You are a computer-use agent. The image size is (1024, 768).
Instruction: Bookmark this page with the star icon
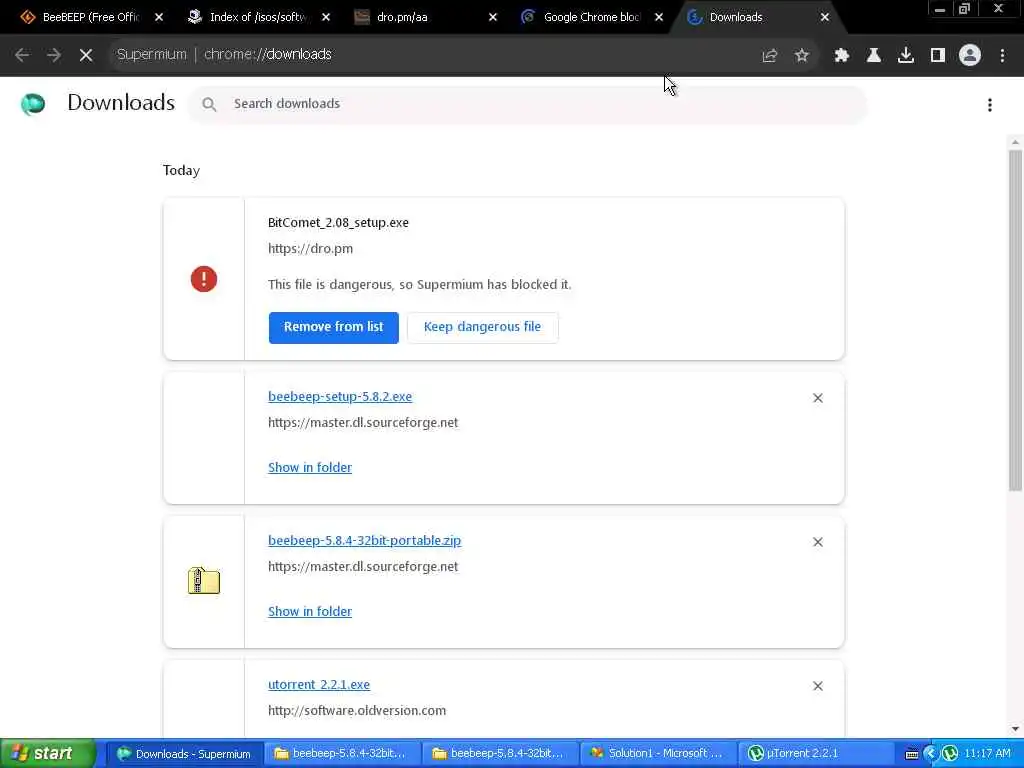(x=802, y=55)
